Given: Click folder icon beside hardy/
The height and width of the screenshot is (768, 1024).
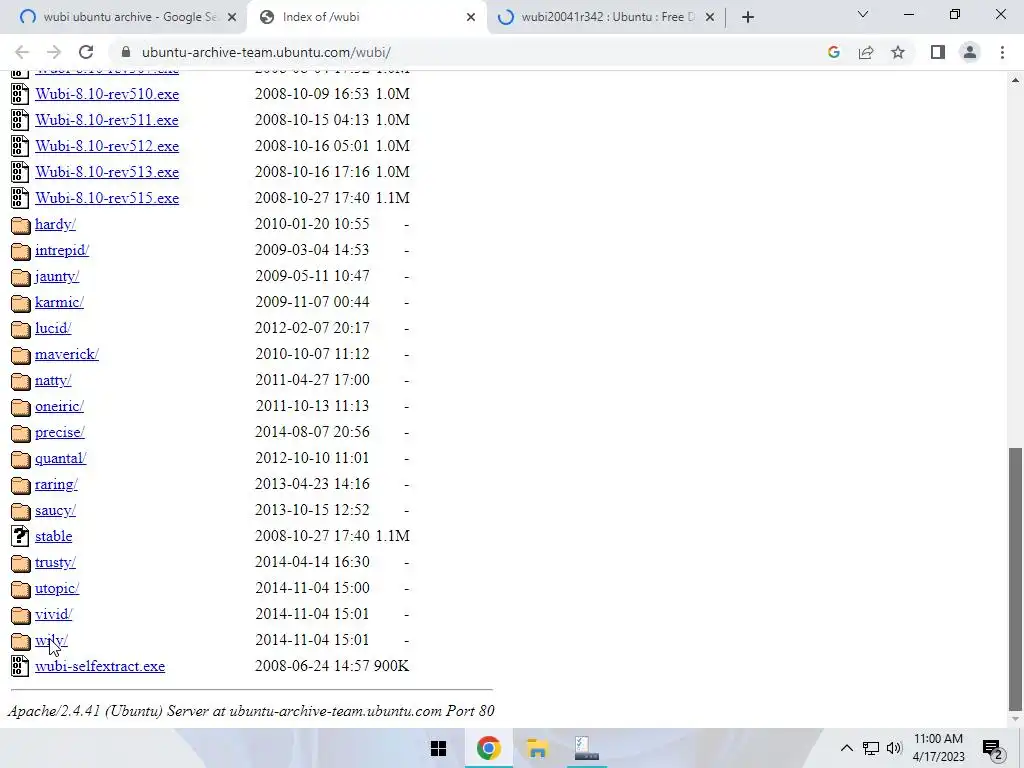Looking at the screenshot, I should [21, 225].
